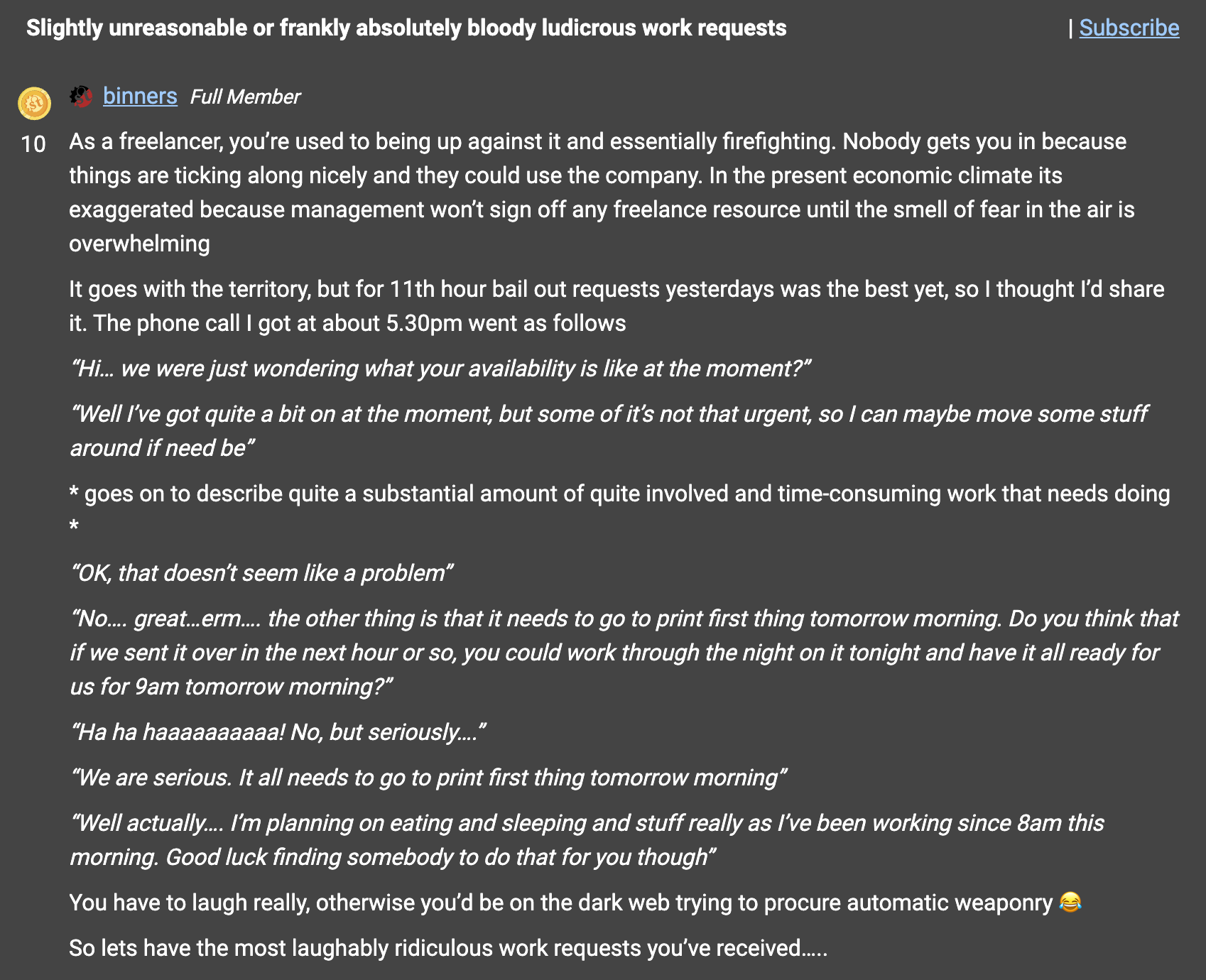Screen dimensions: 1206x980
Task: Click the quote "Ha ha haaaaaaaaaa!"
Action: click(x=278, y=732)
